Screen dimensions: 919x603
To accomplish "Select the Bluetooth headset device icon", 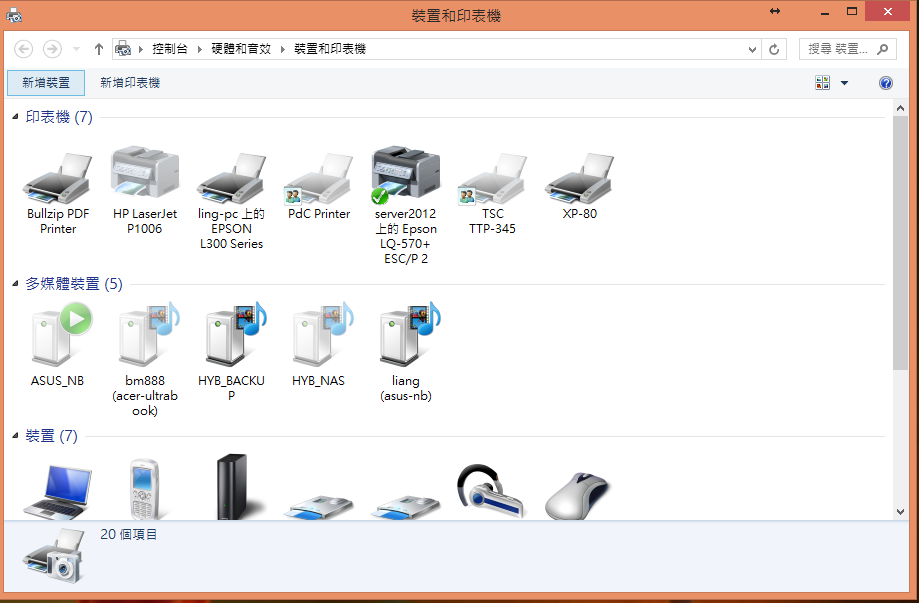I will point(490,491).
